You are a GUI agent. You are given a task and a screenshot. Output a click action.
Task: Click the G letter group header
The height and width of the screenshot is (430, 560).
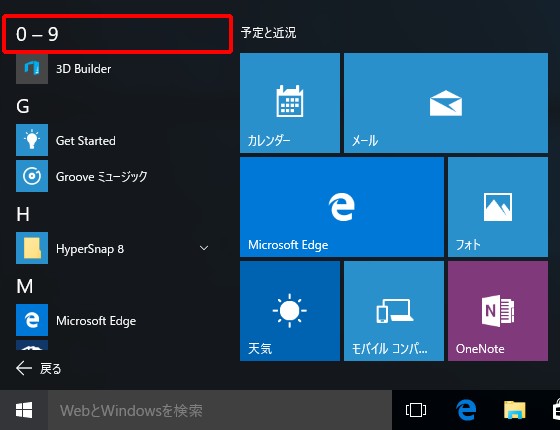coord(22,106)
